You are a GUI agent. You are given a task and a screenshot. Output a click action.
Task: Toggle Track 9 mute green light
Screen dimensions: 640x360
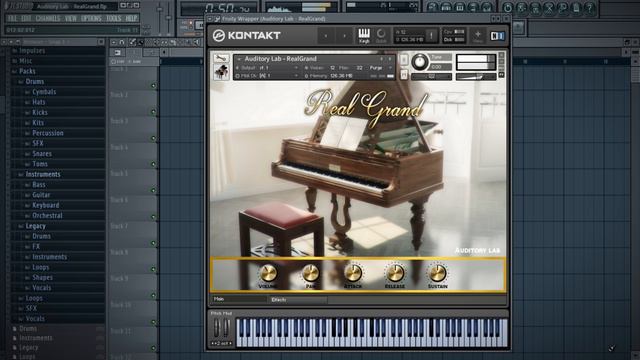tap(153, 295)
